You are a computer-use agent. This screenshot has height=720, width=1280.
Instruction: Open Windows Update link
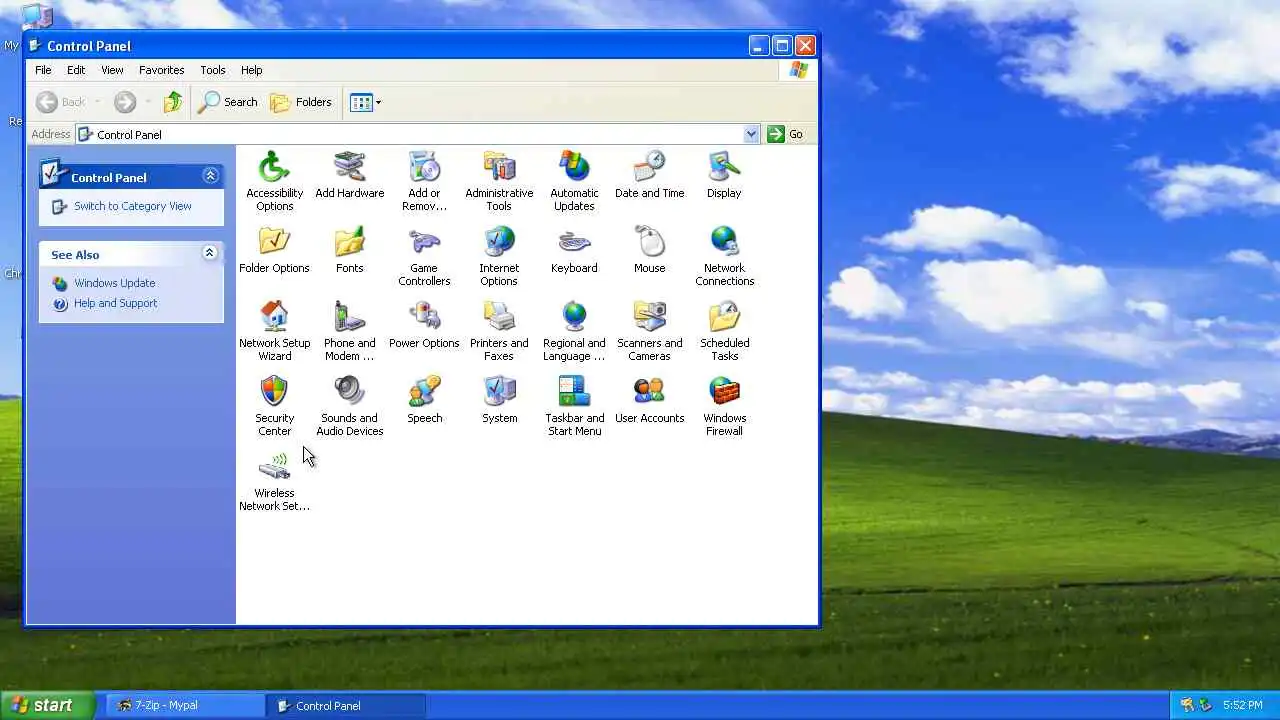click(114, 283)
